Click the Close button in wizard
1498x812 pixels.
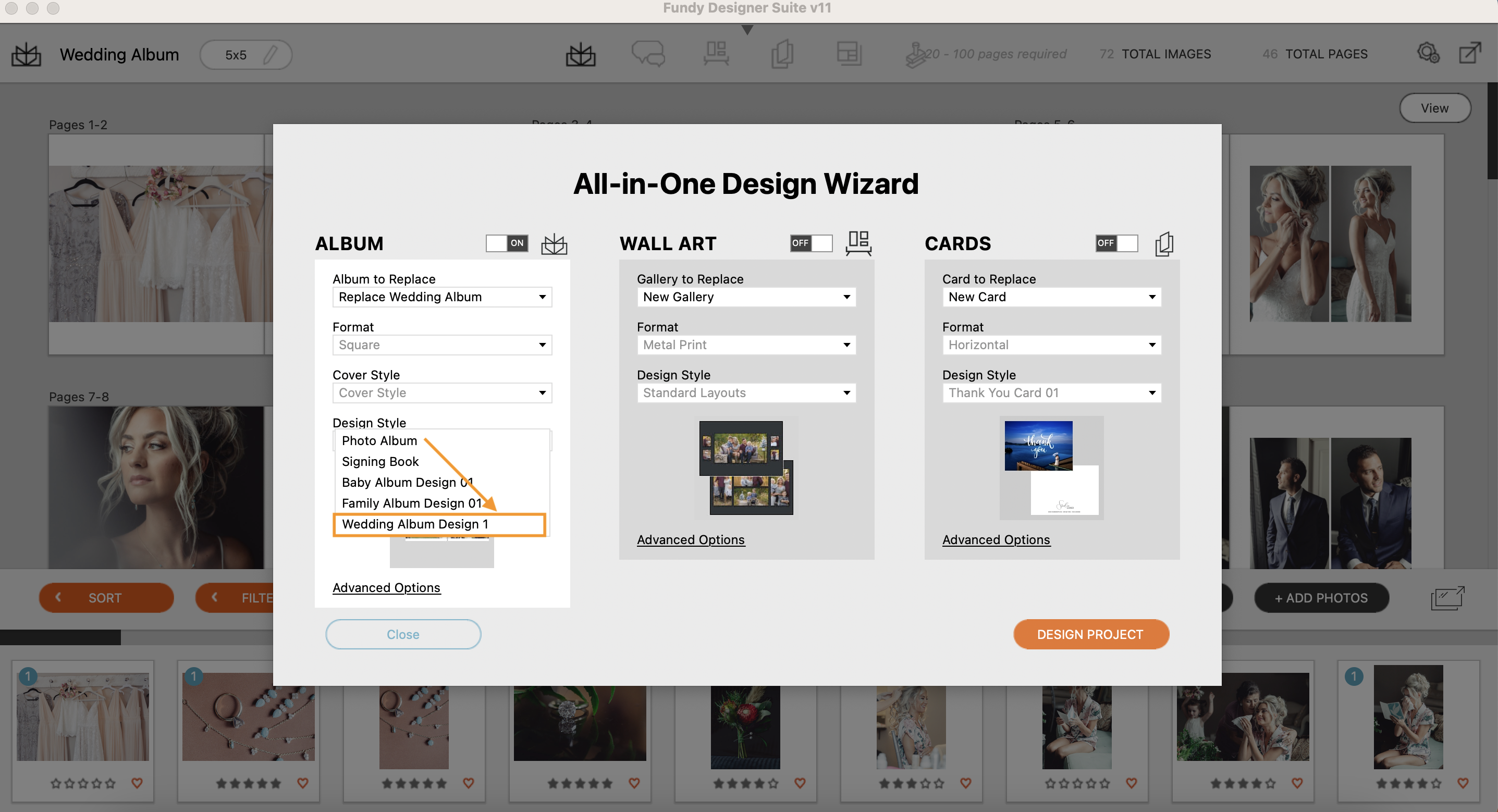coord(403,635)
